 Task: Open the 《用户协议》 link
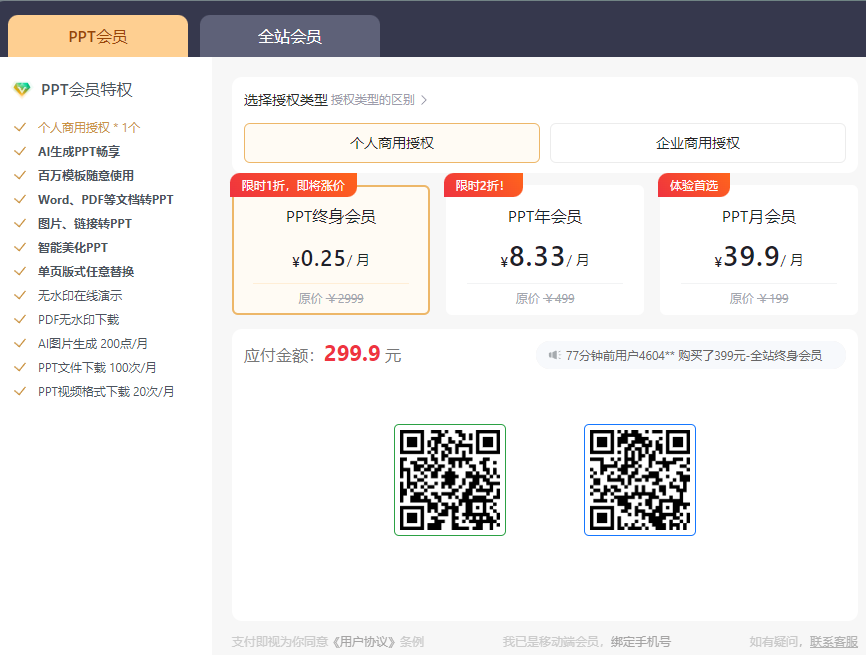click(365, 642)
